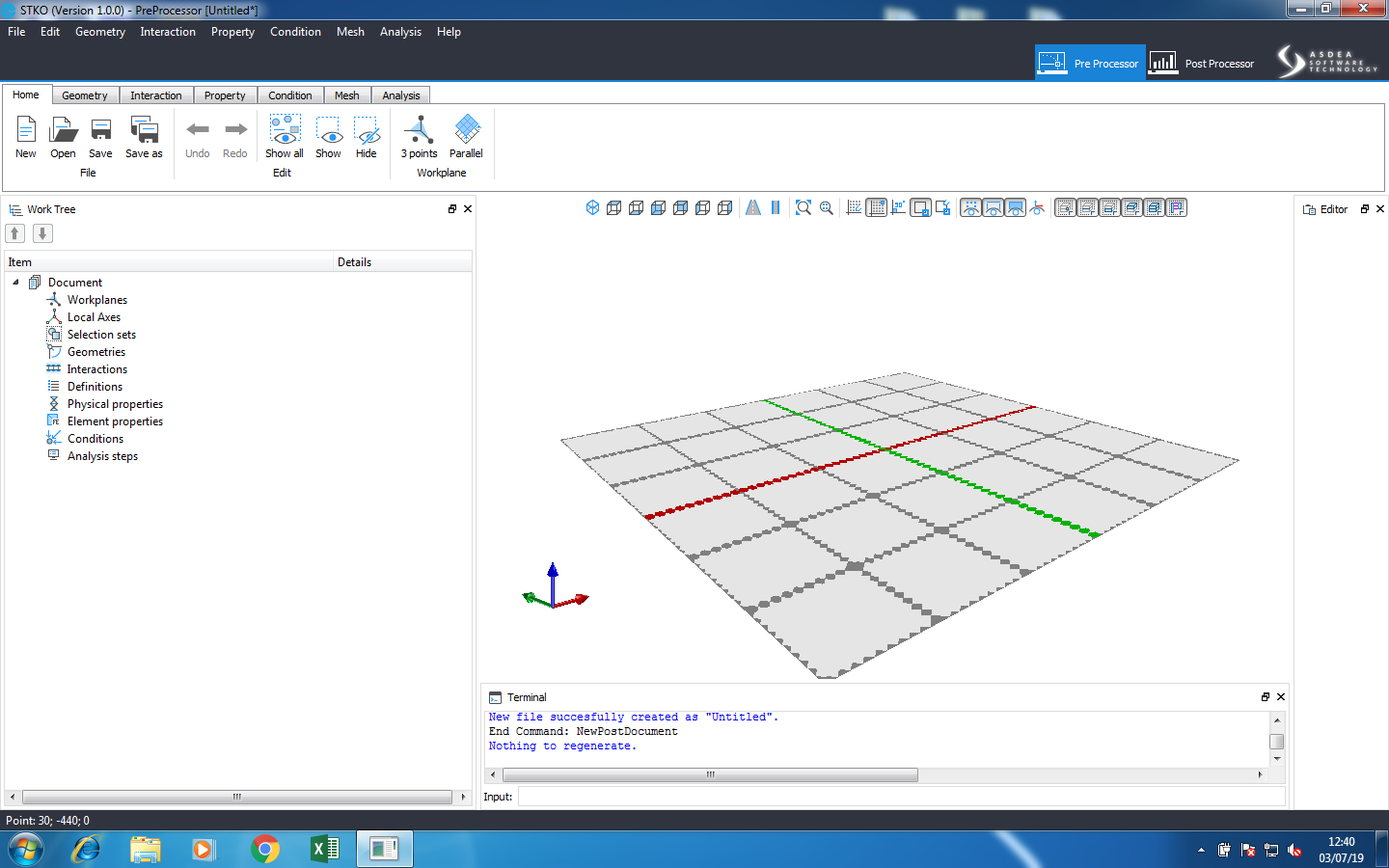Click the 30-degree angle snap icon
This screenshot has height=868, width=1389.
point(899,207)
